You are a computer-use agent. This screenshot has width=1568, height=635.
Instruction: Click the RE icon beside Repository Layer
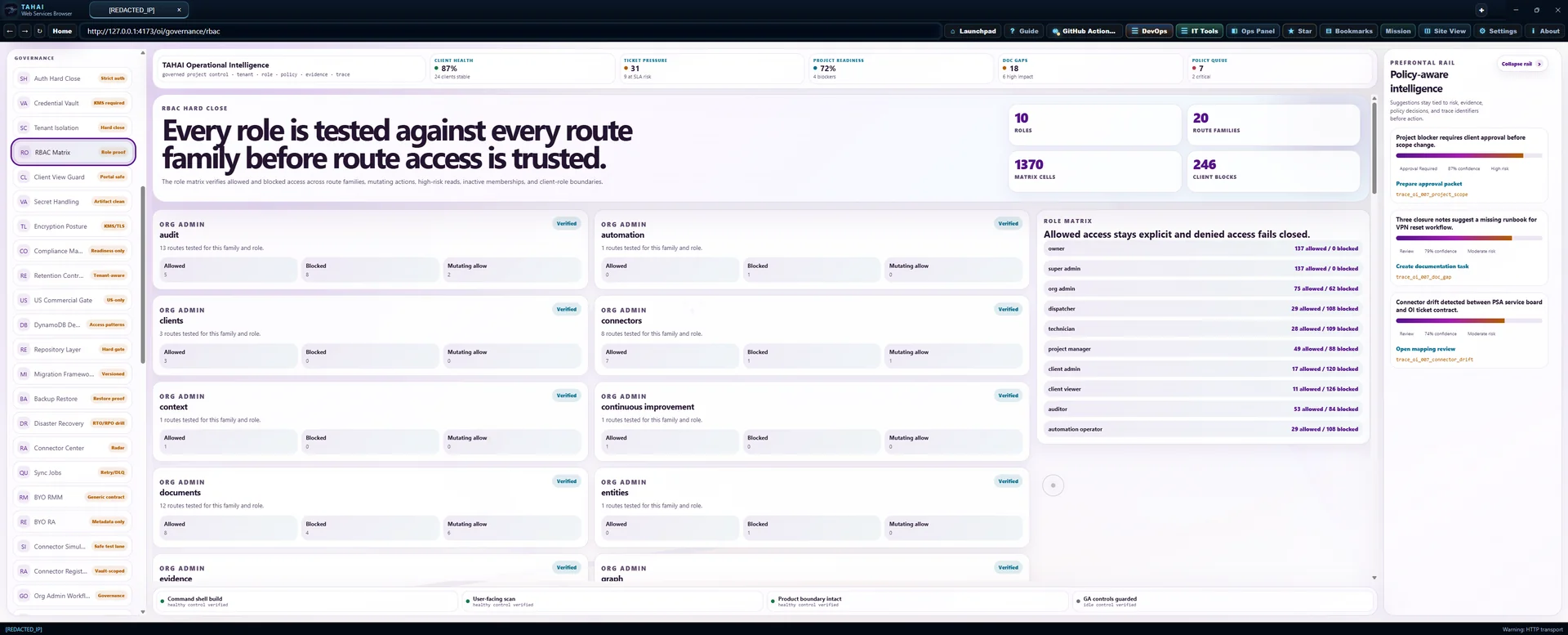pos(24,349)
